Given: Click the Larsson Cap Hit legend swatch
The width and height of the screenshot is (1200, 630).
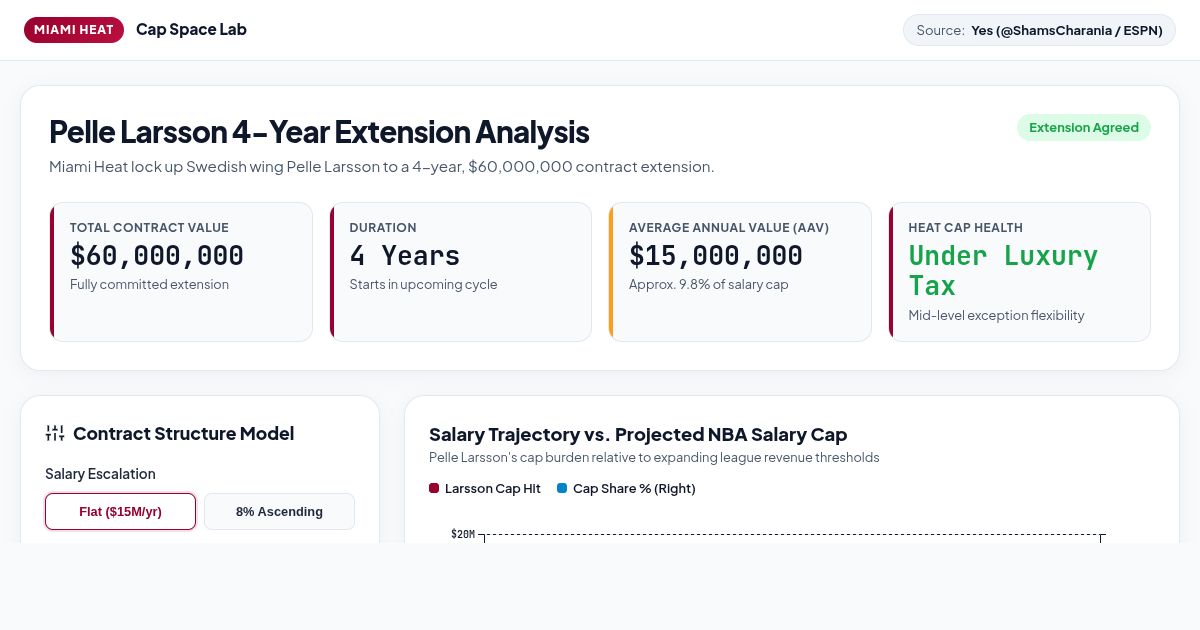Looking at the screenshot, I should pos(434,488).
